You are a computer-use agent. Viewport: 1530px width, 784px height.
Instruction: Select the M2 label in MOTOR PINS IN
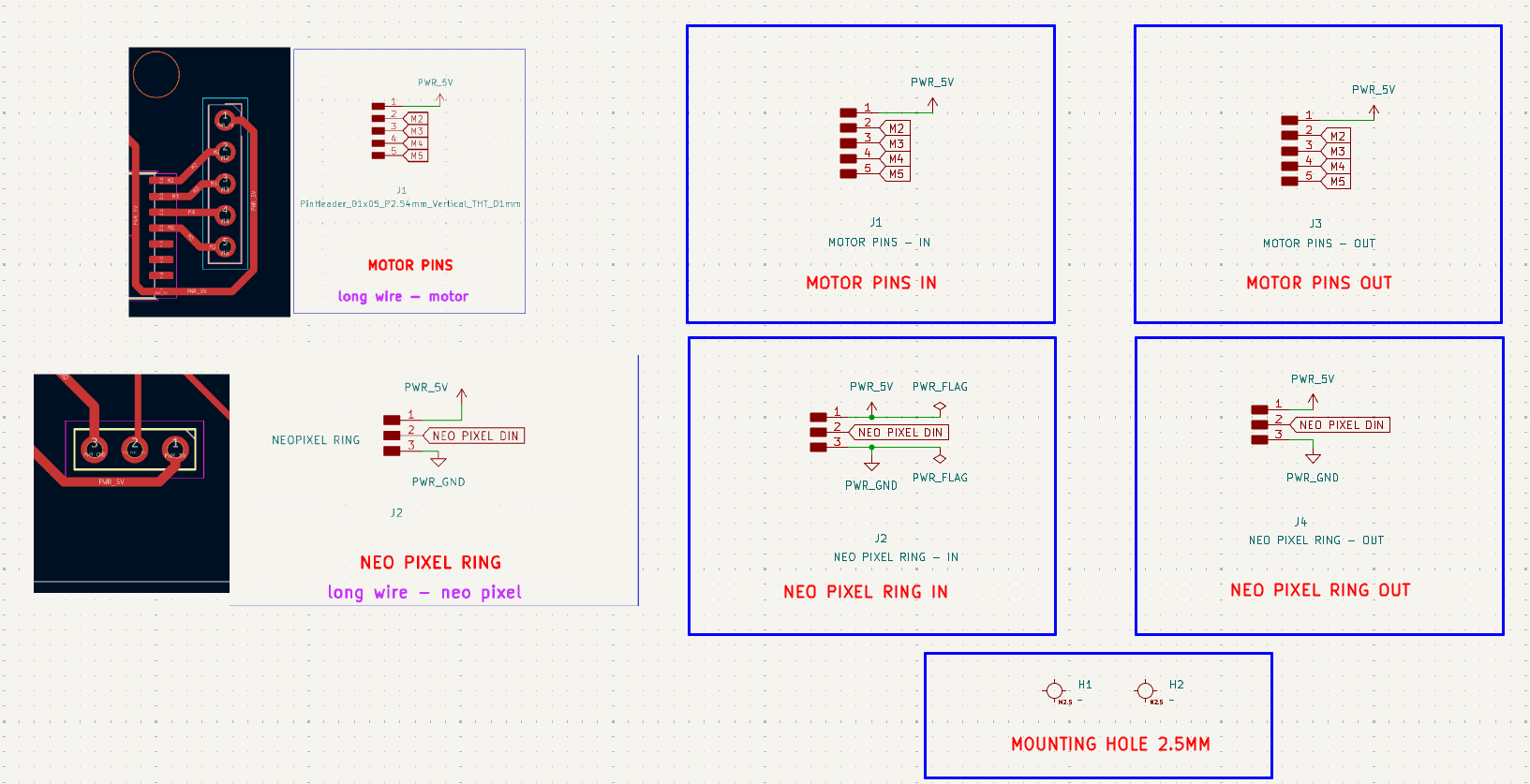tap(896, 128)
